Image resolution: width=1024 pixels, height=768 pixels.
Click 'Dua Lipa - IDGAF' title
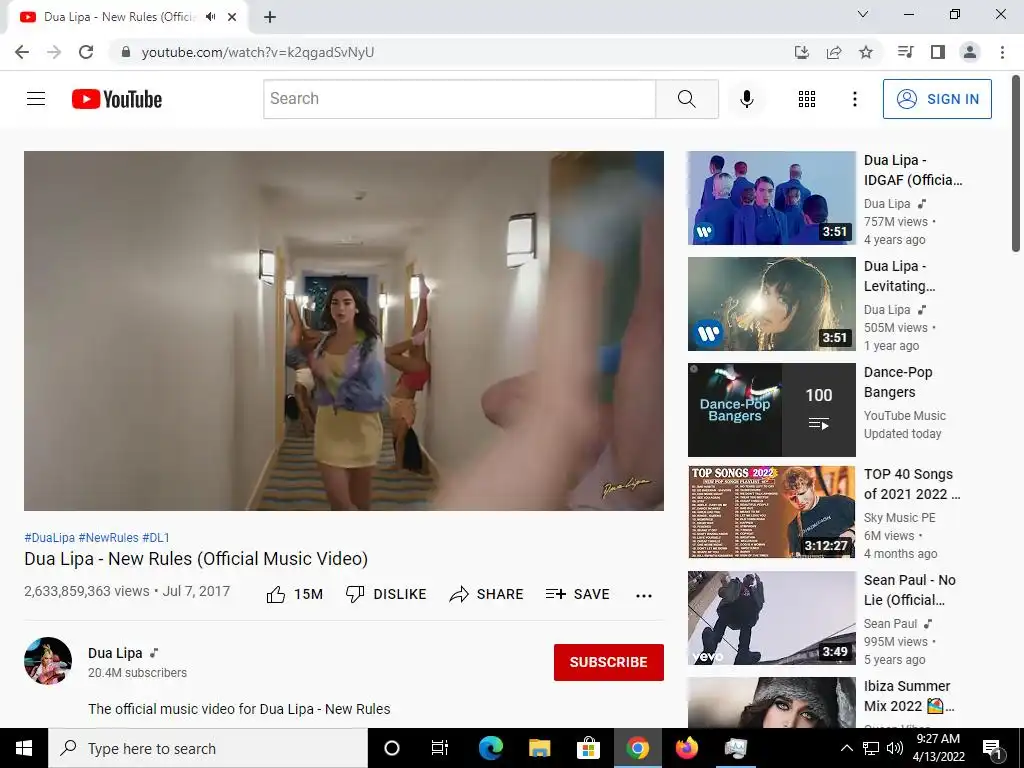coord(913,170)
